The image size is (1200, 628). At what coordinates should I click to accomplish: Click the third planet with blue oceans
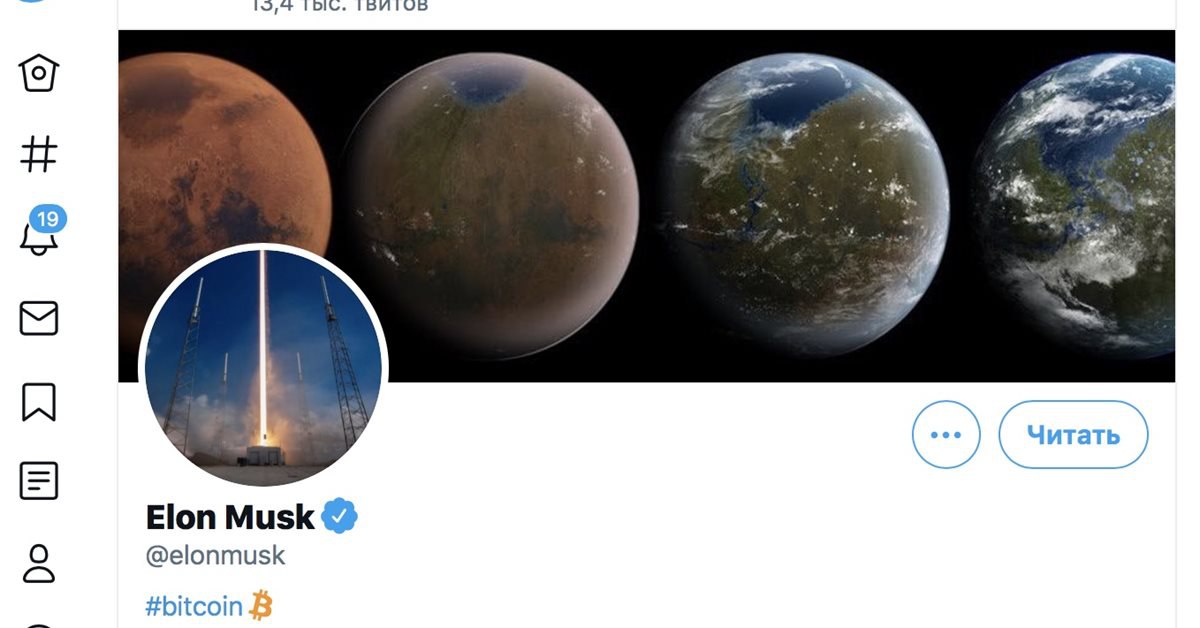pos(806,204)
